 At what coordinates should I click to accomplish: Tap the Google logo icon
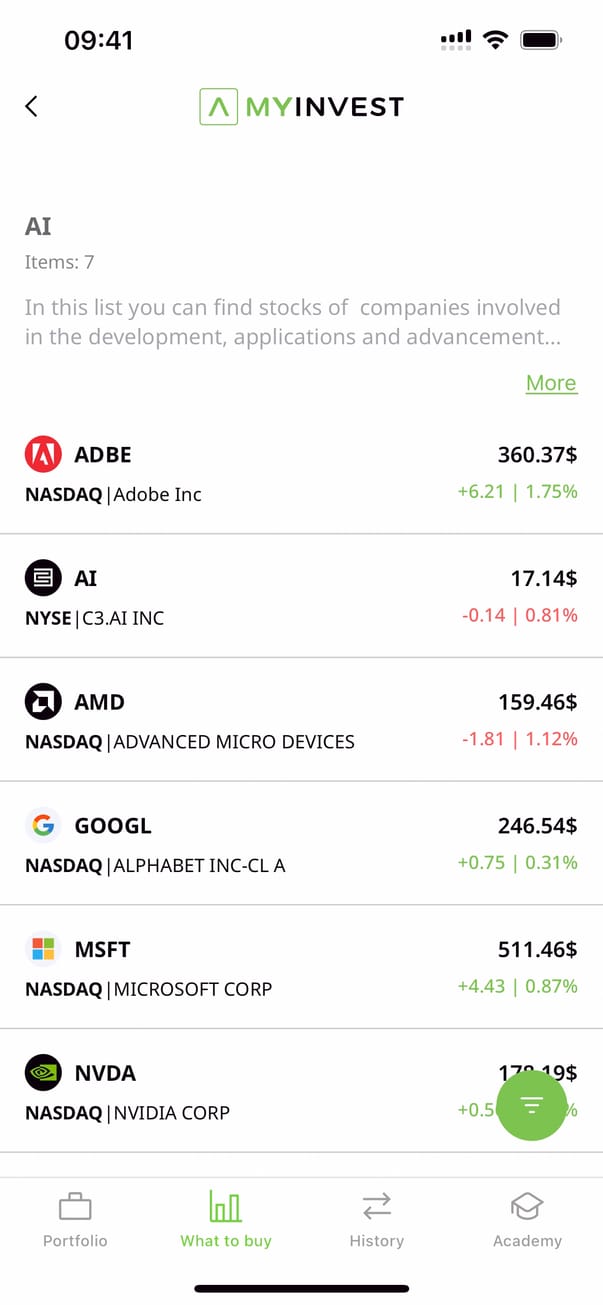[x=42, y=826]
